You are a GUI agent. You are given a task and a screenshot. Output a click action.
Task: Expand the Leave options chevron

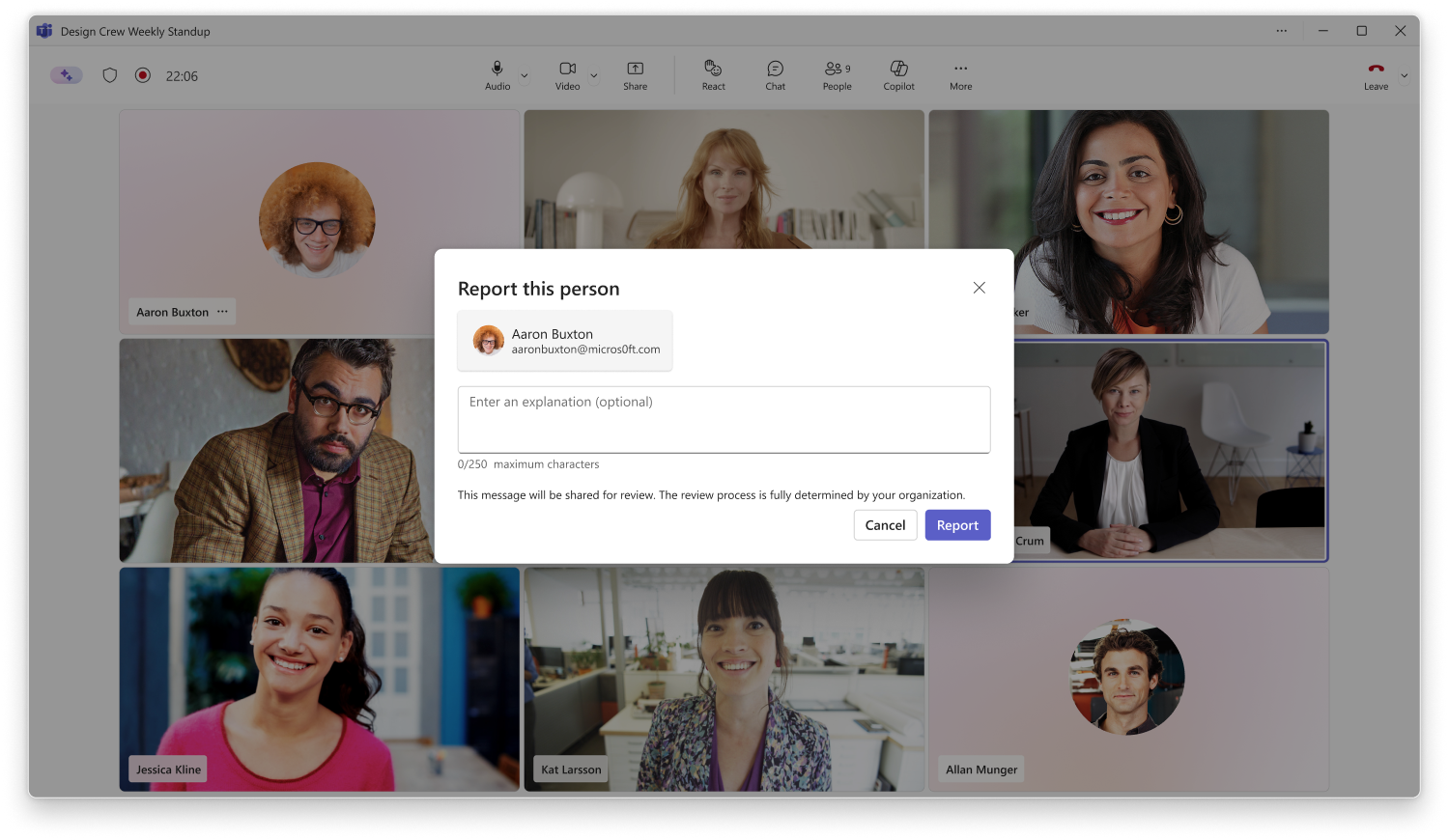[x=1405, y=75]
